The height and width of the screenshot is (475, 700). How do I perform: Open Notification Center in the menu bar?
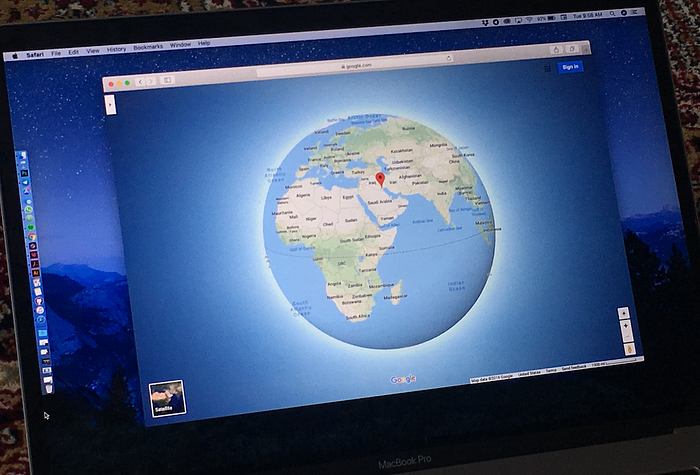click(x=635, y=12)
